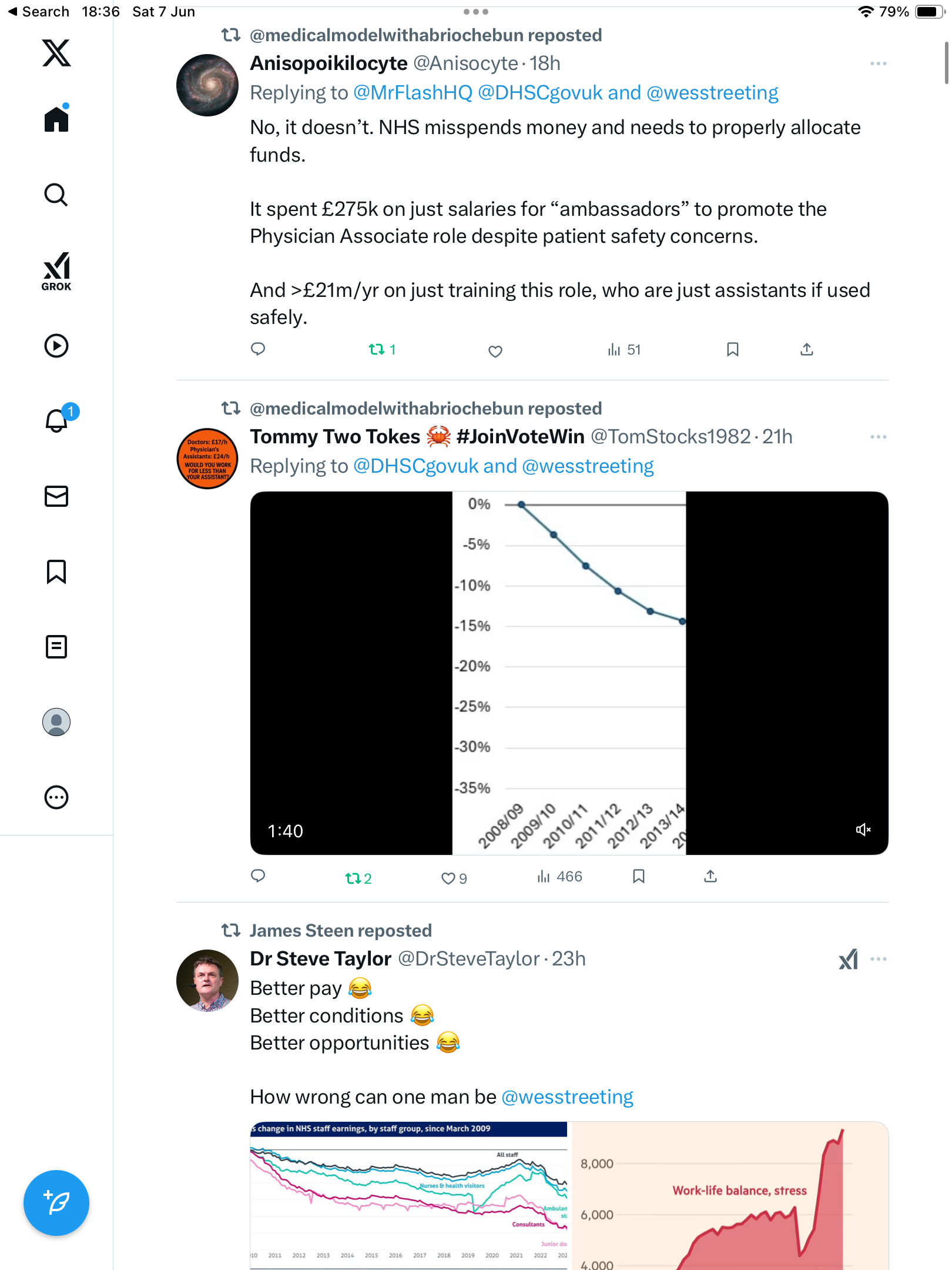This screenshot has height=1270, width=952.
Task: Open the search magnifier in sidebar
Action: [56, 195]
